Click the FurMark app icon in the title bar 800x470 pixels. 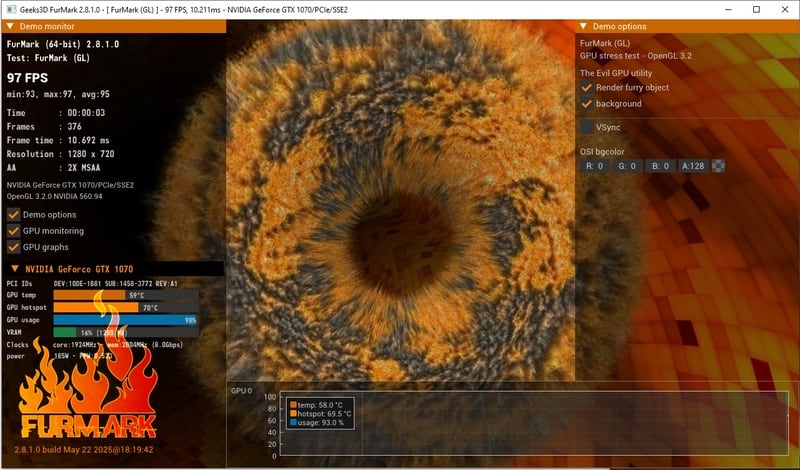point(10,9)
